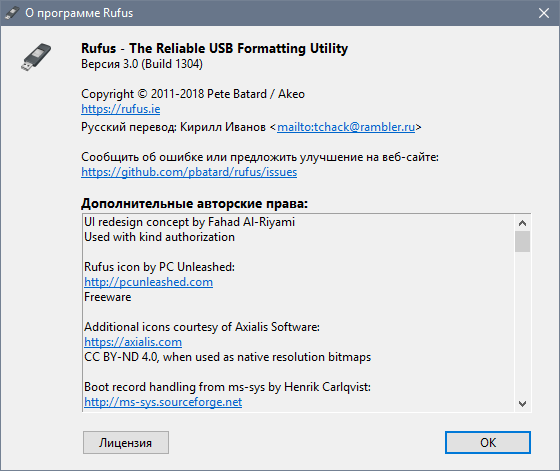Close the О программе Rufus dialog
This screenshot has width=560, height=471.
pyautogui.click(x=544, y=13)
